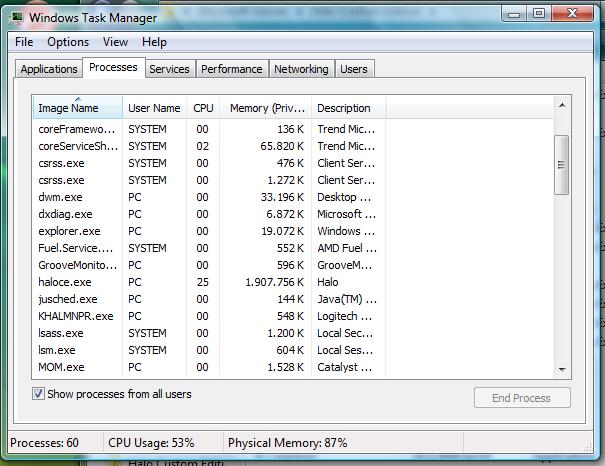Switch to the Performance tab
Screen dimensions: 605x466
tap(231, 69)
